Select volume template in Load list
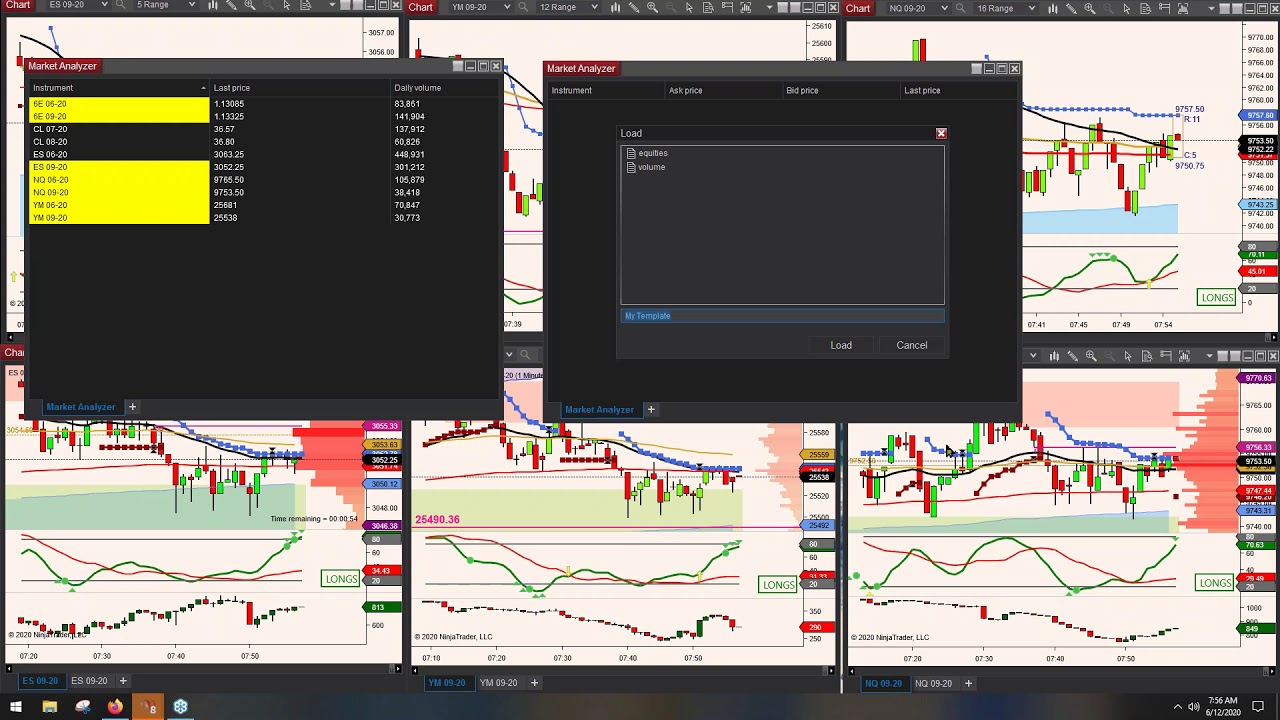Viewport: 1280px width, 720px height. click(x=651, y=167)
